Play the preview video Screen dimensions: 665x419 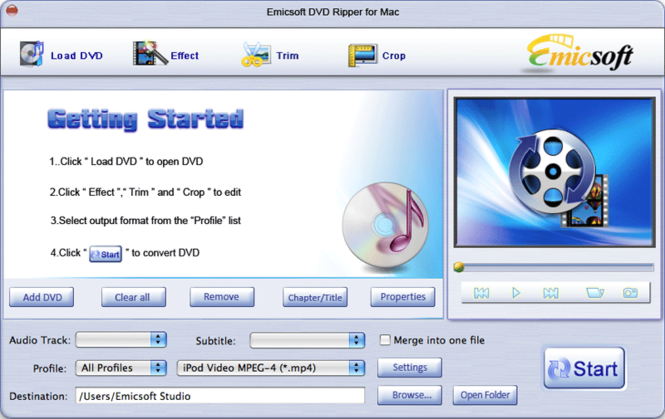(516, 293)
